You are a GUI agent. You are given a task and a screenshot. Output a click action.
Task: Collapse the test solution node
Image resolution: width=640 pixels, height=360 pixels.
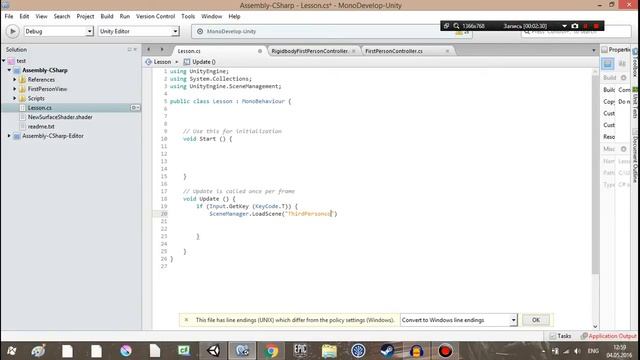(x=4, y=61)
